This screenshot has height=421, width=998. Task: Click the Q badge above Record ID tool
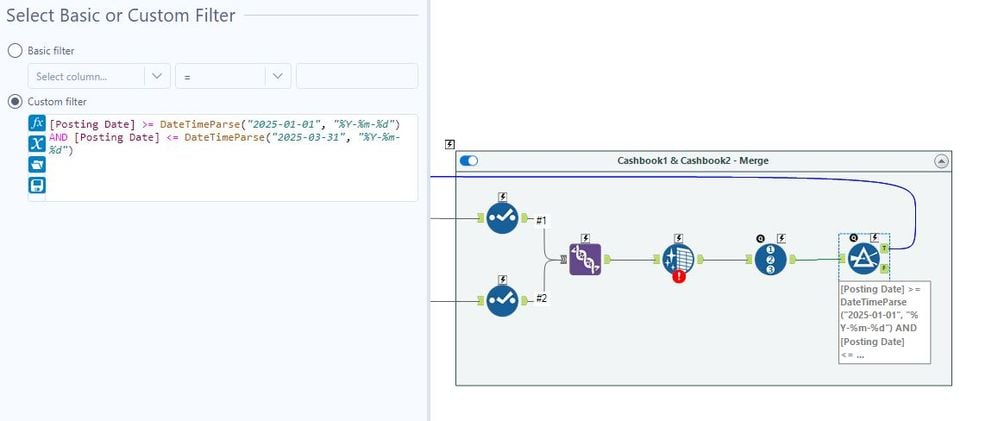pos(760,238)
